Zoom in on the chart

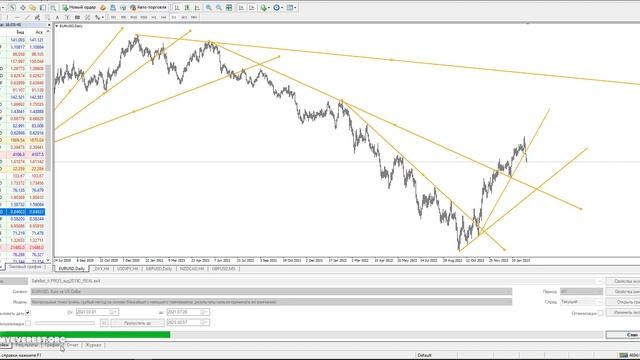[x=209, y=7]
